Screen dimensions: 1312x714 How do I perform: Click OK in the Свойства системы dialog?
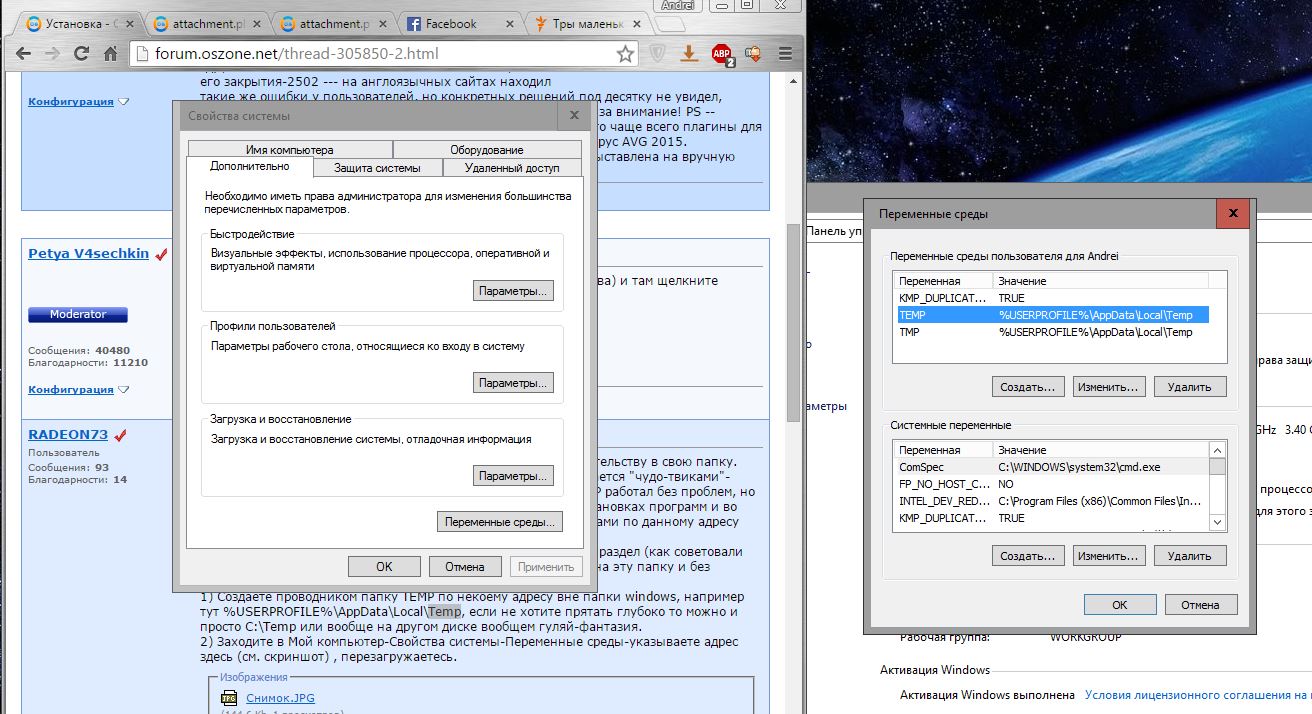pos(384,567)
